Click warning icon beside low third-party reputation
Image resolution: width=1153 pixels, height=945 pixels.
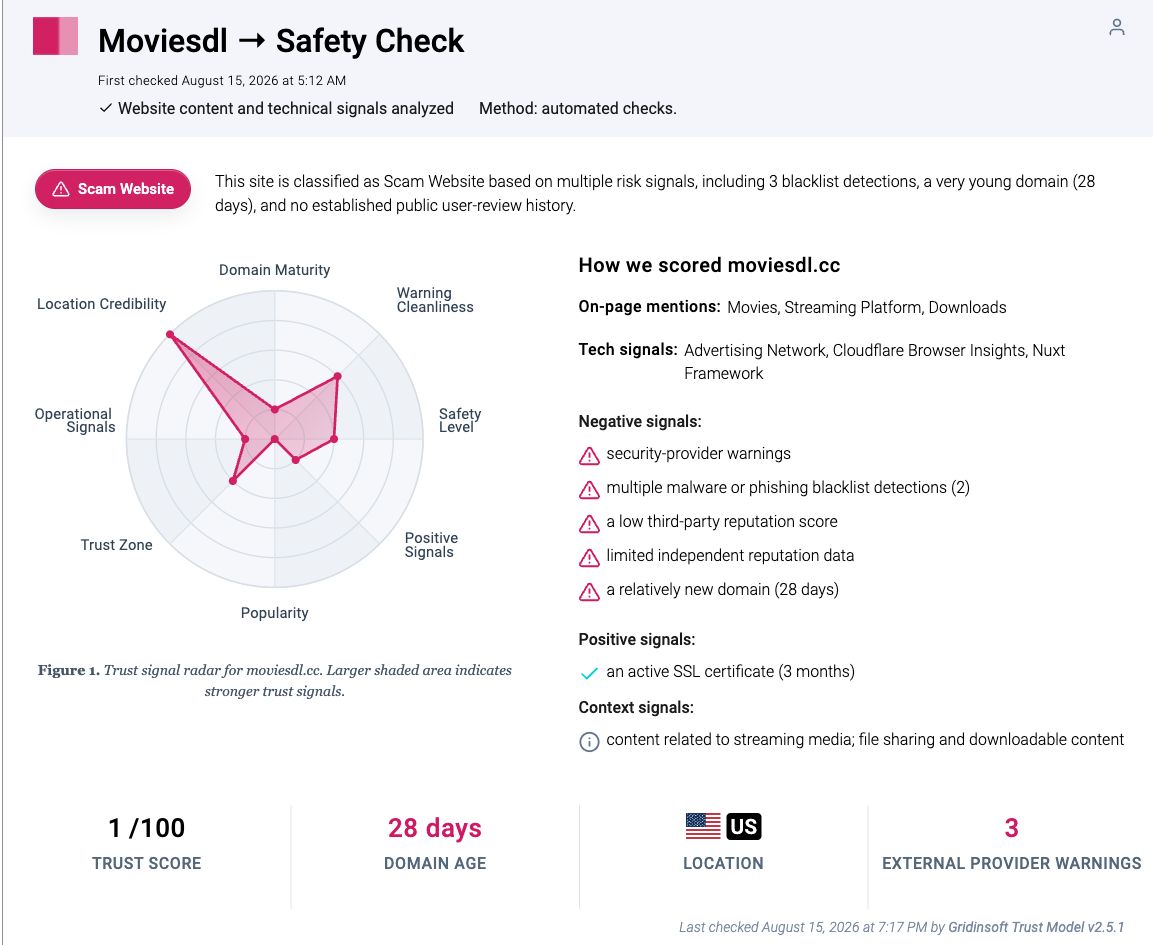coord(589,524)
